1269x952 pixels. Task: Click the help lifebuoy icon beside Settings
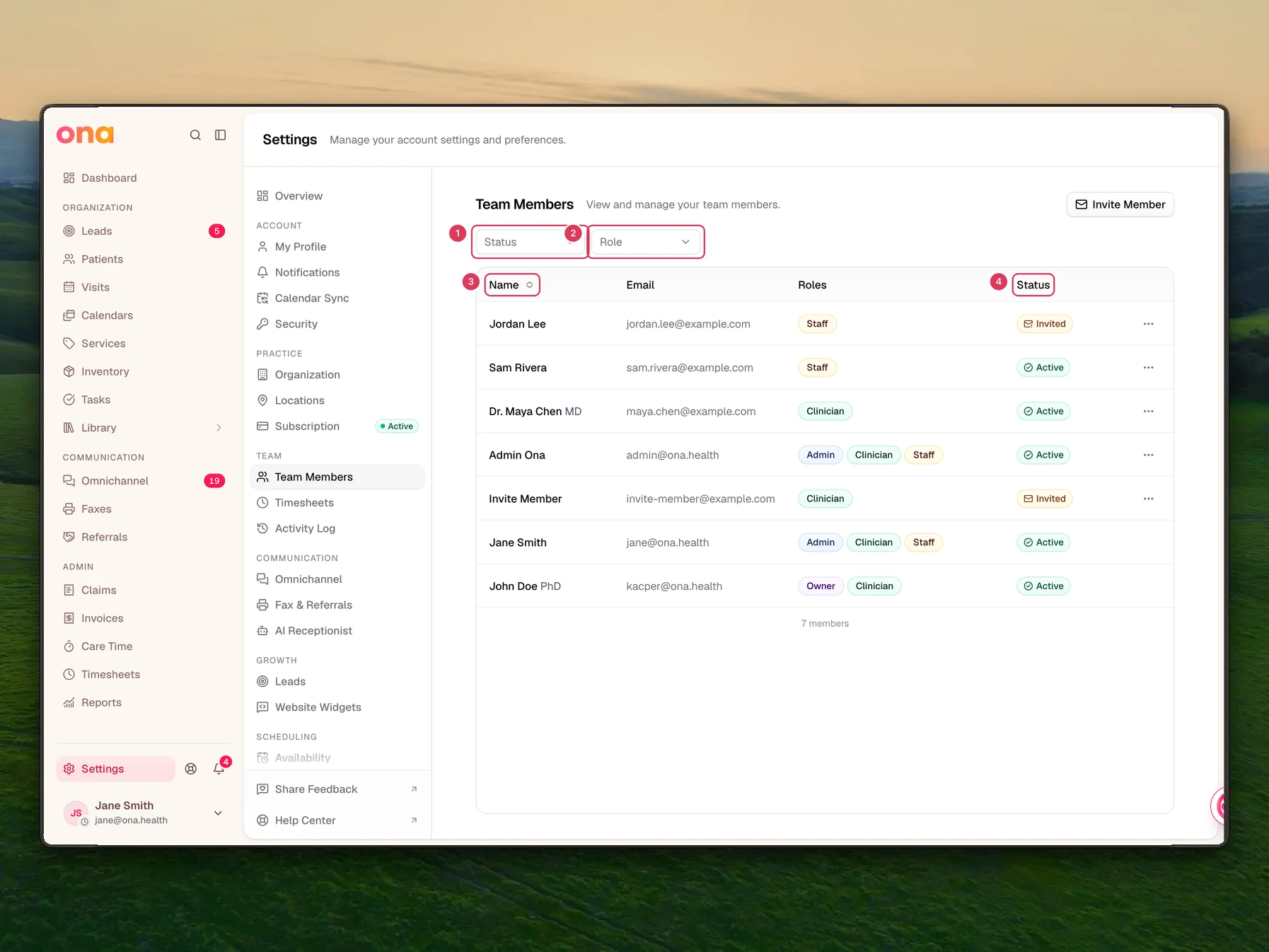click(191, 769)
